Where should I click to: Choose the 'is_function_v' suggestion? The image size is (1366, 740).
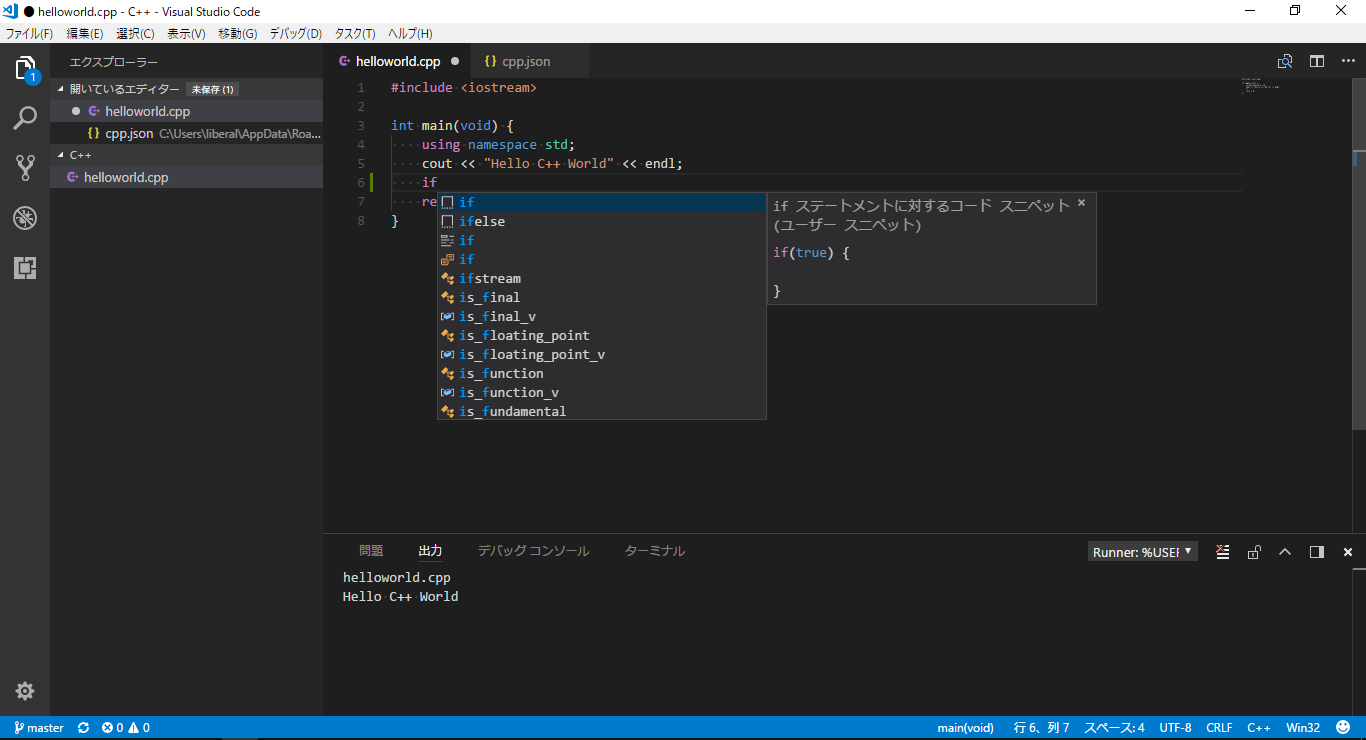click(x=602, y=392)
